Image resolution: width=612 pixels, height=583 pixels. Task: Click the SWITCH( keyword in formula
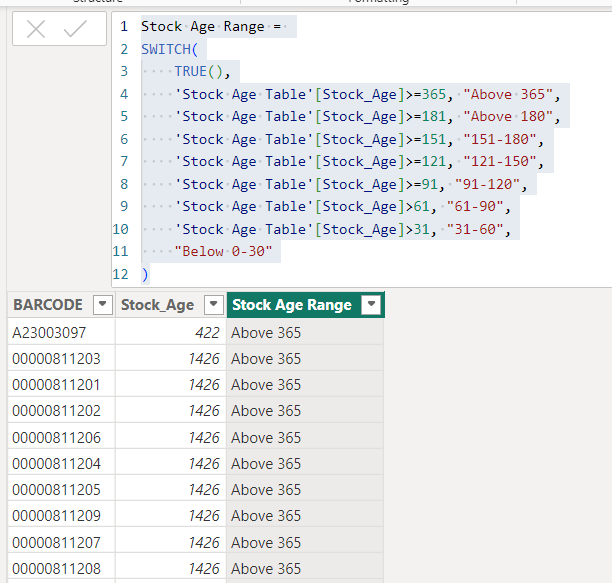pos(170,49)
